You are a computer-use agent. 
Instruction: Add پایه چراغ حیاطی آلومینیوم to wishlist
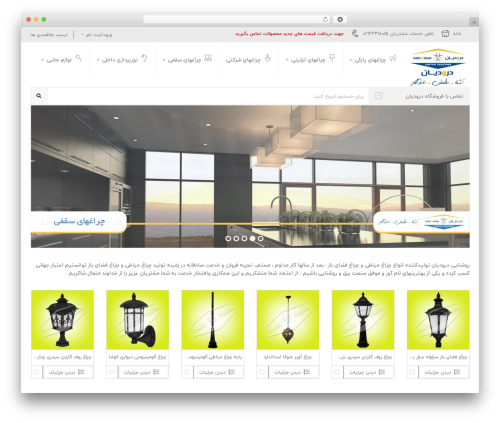[x=187, y=372]
